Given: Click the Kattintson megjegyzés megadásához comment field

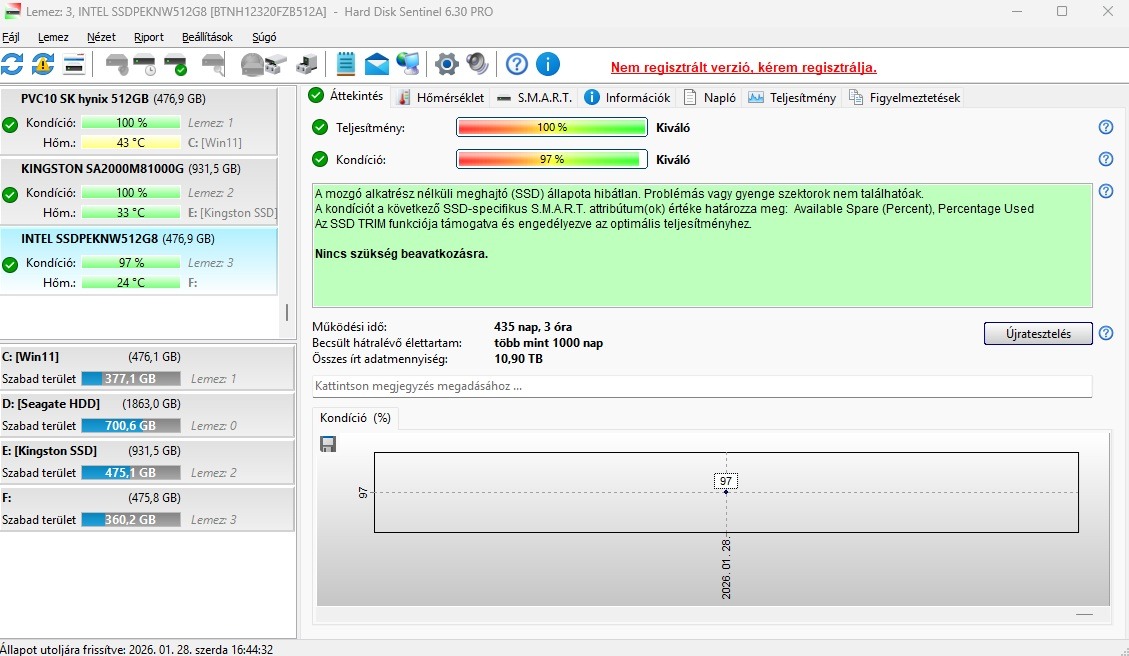Looking at the screenshot, I should [702, 386].
